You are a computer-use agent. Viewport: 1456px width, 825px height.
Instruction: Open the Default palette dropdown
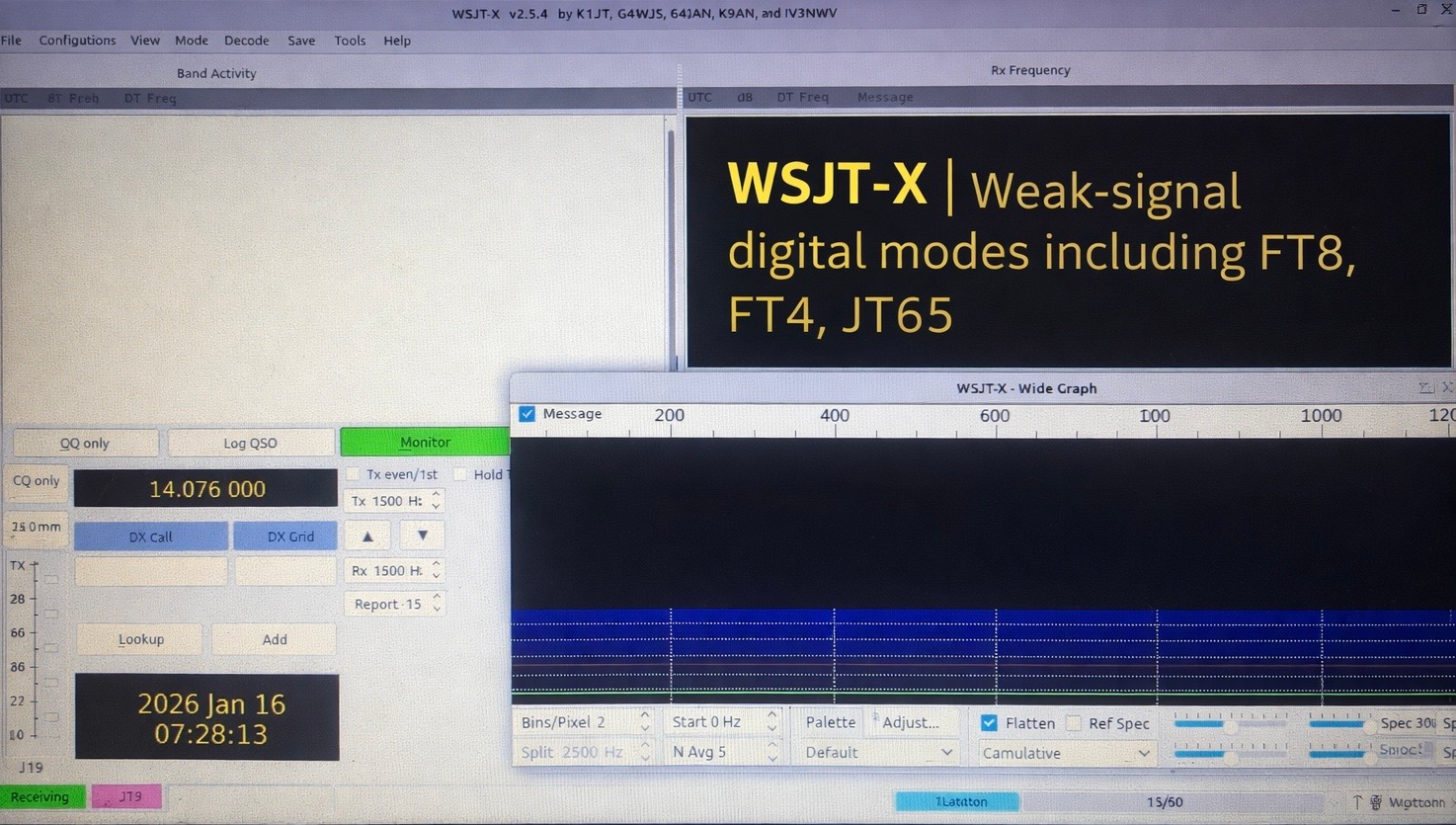877,753
